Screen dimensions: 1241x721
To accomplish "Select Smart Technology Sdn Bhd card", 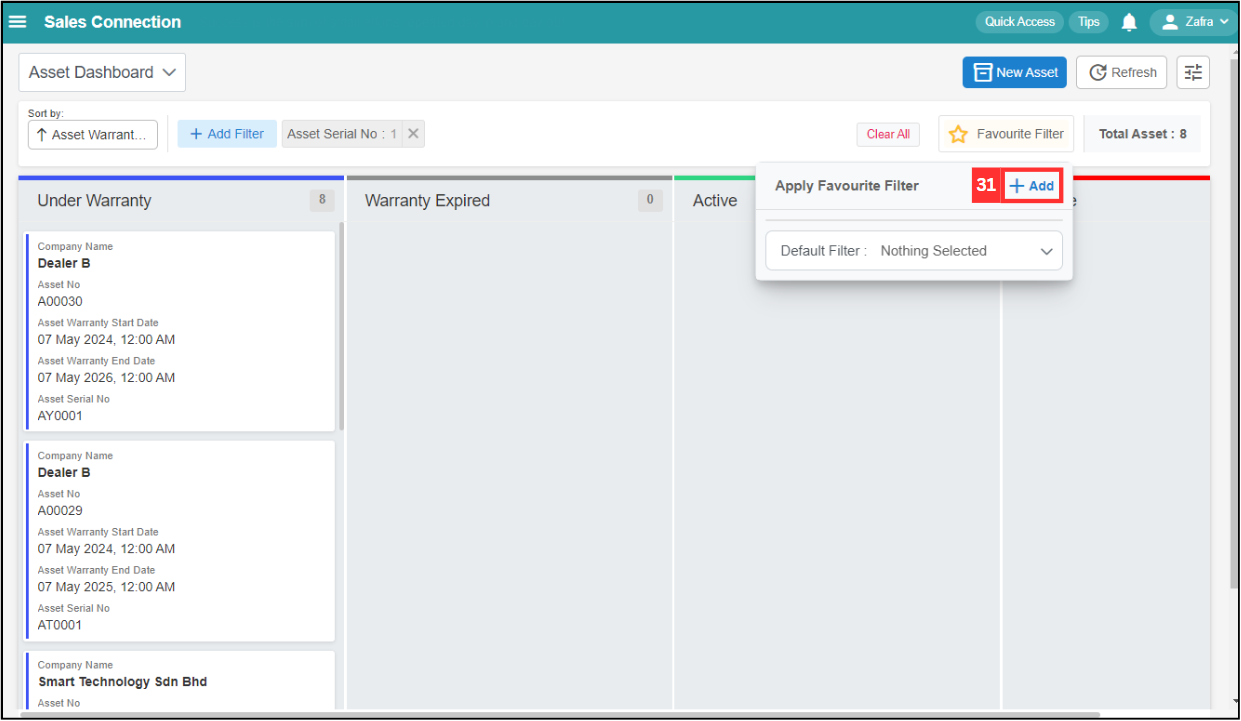I will [x=180, y=681].
